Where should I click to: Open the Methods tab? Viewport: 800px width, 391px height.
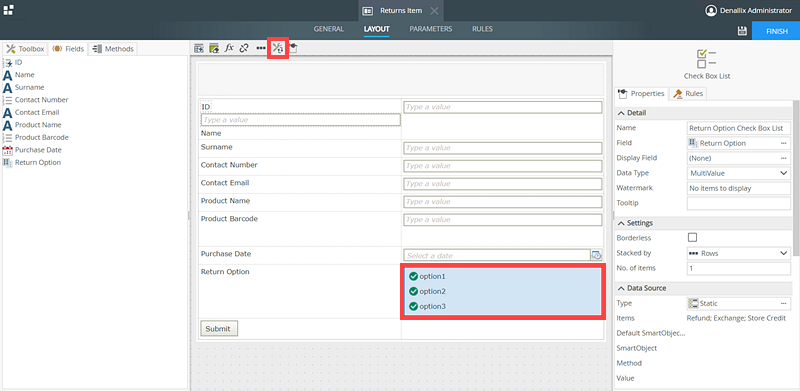pos(113,49)
